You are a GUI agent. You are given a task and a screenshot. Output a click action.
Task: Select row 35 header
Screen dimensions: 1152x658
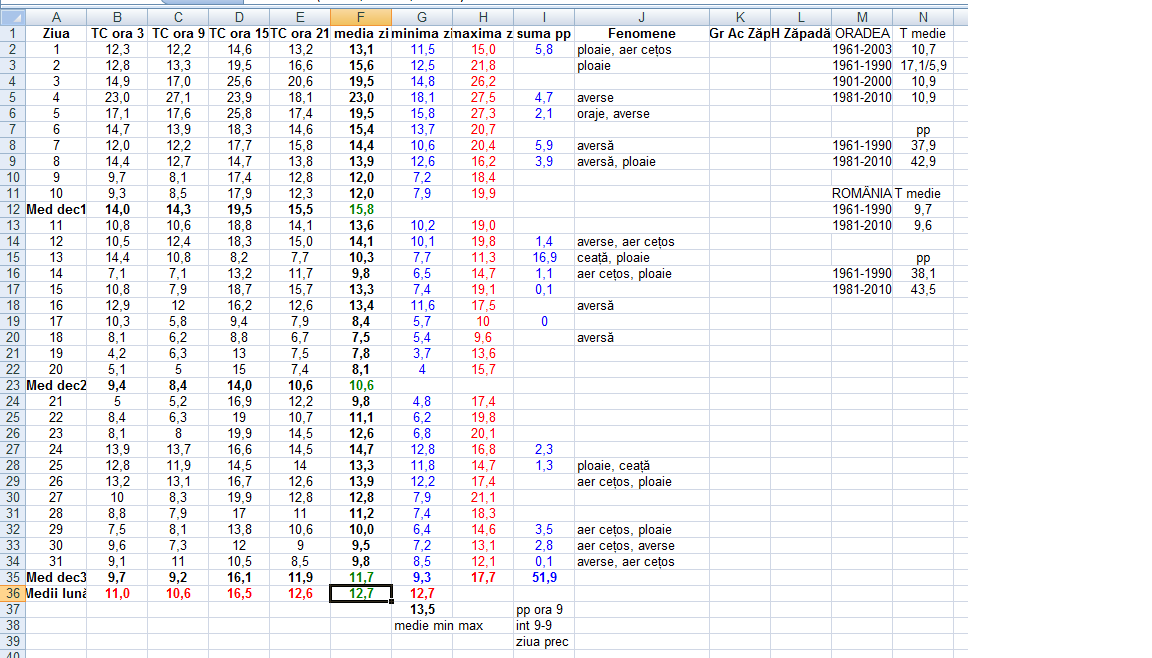(x=12, y=577)
